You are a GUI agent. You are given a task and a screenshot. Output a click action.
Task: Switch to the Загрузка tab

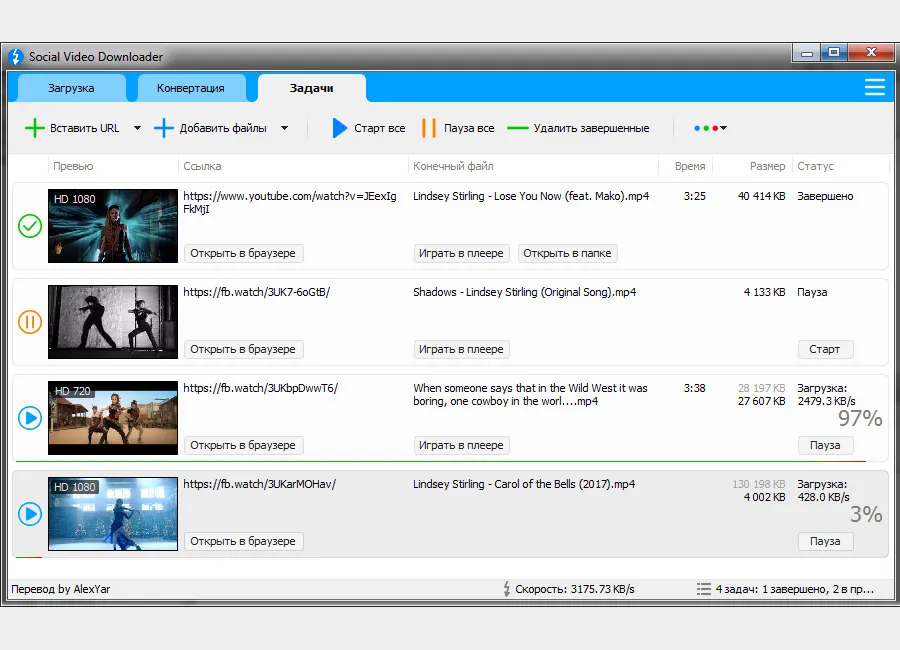pos(71,88)
